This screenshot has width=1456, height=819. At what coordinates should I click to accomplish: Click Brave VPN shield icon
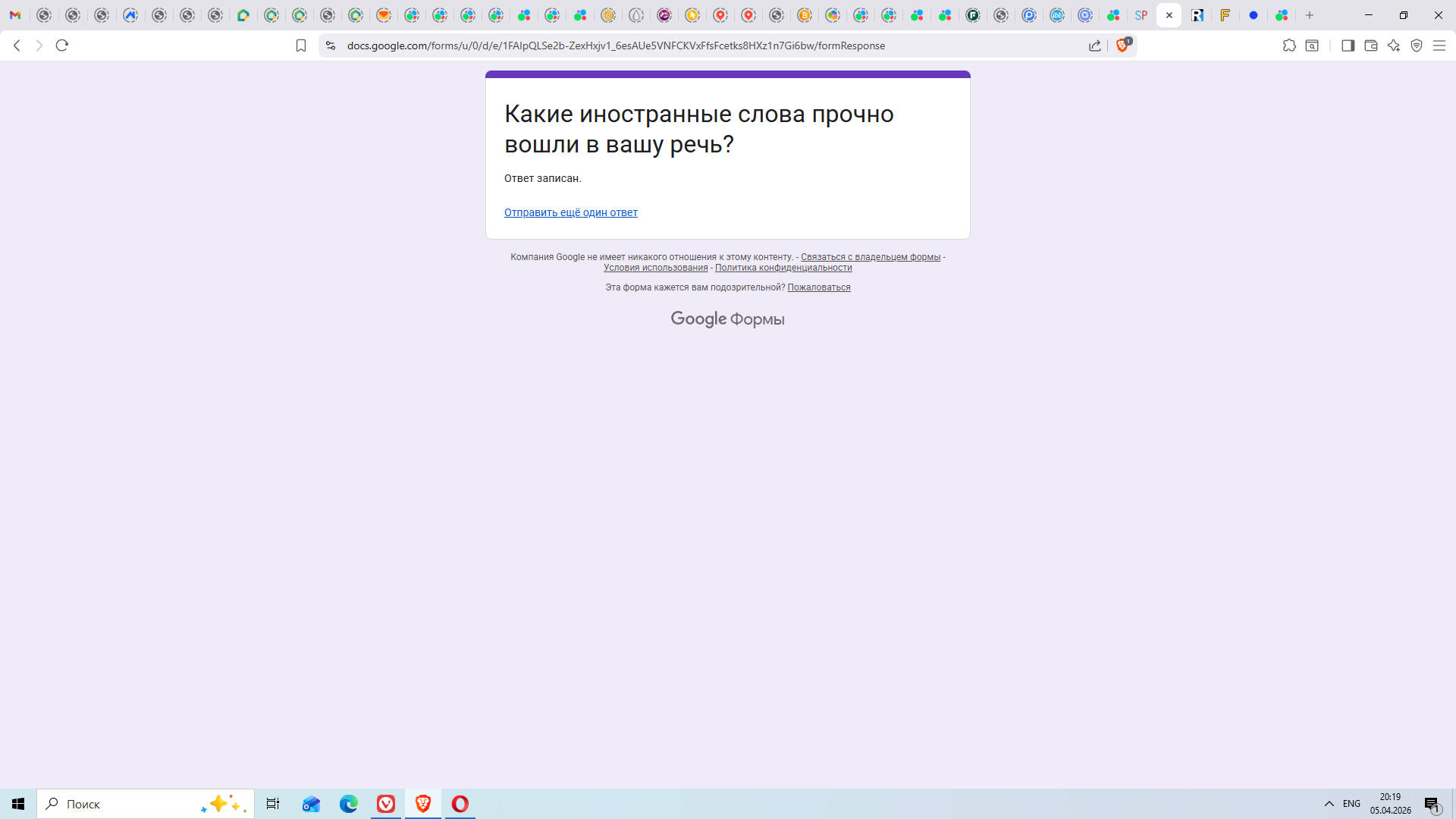click(1417, 45)
